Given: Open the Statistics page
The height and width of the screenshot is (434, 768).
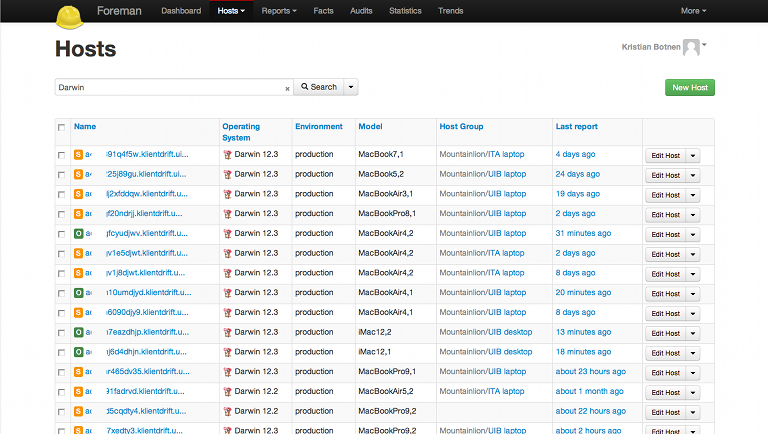Looking at the screenshot, I should click(405, 11).
